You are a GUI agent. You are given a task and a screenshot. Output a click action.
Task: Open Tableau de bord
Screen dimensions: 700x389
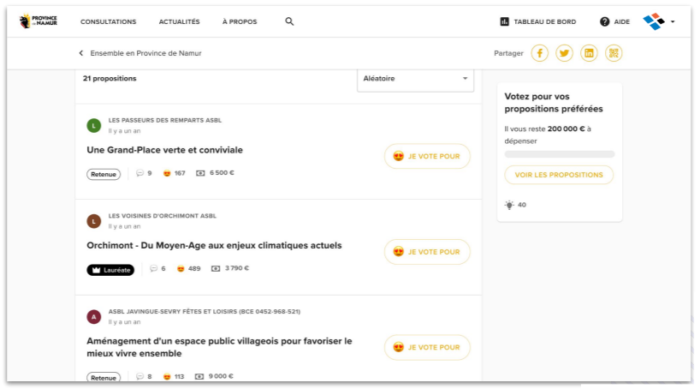tap(545, 21)
